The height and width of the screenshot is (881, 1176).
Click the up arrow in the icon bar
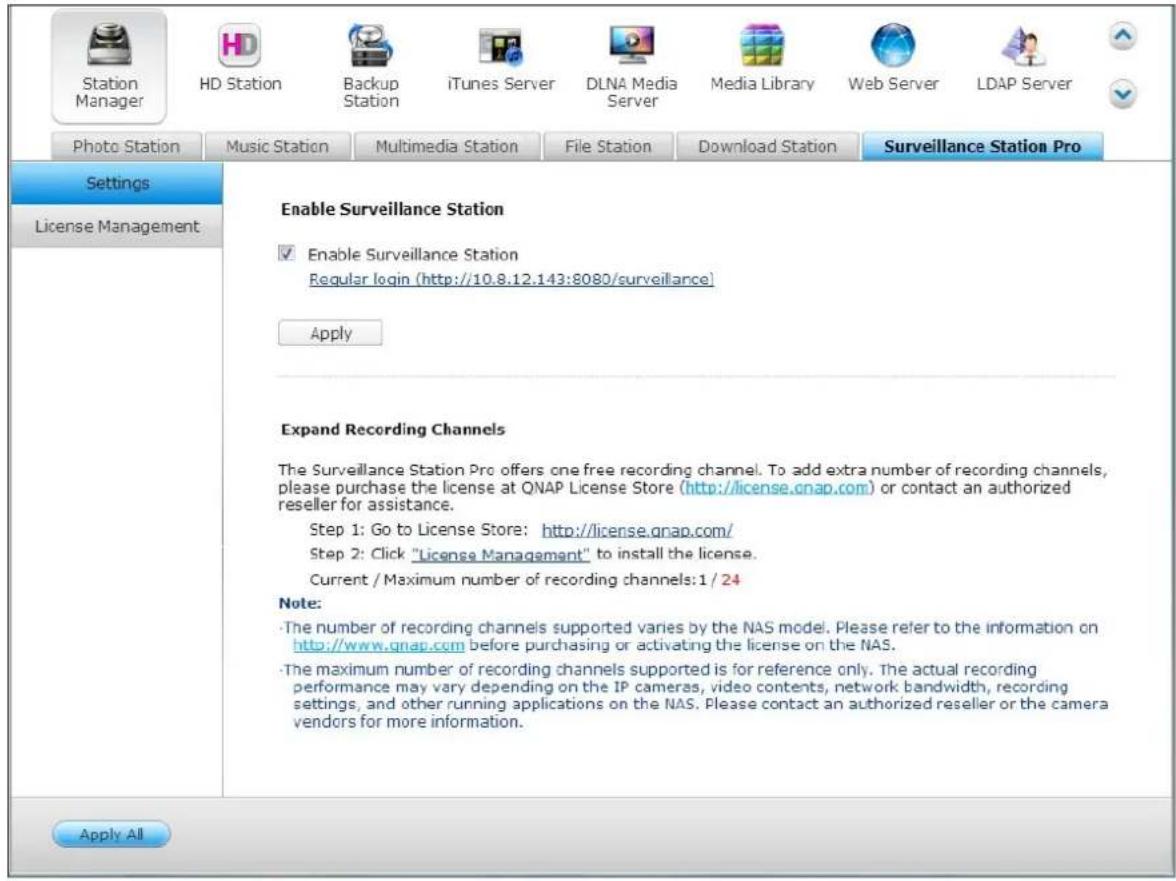click(1122, 36)
